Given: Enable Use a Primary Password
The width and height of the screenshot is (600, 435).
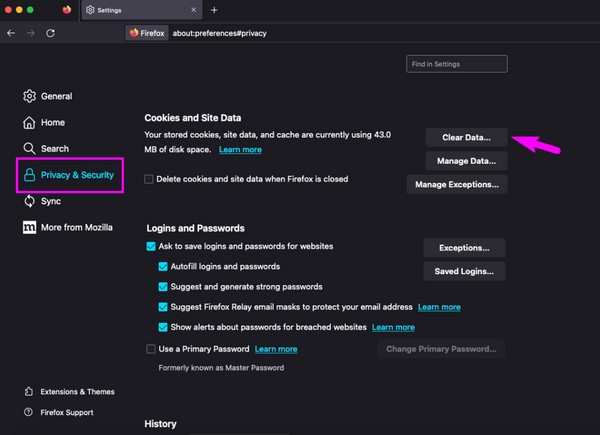Looking at the screenshot, I should click(151, 349).
